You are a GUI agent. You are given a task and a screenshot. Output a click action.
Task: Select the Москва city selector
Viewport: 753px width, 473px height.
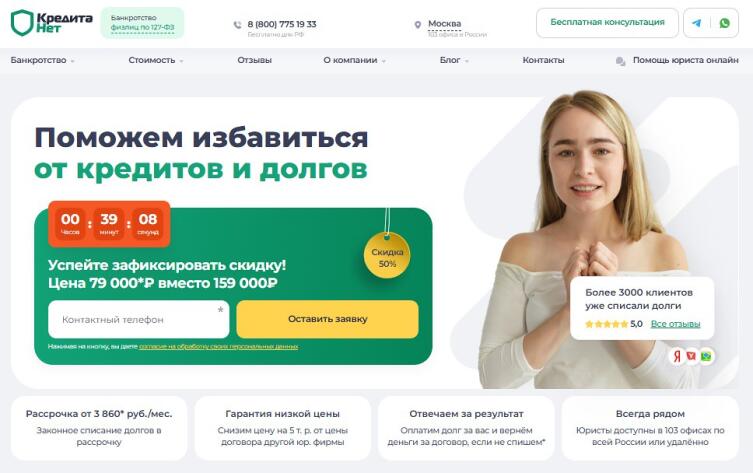click(444, 24)
